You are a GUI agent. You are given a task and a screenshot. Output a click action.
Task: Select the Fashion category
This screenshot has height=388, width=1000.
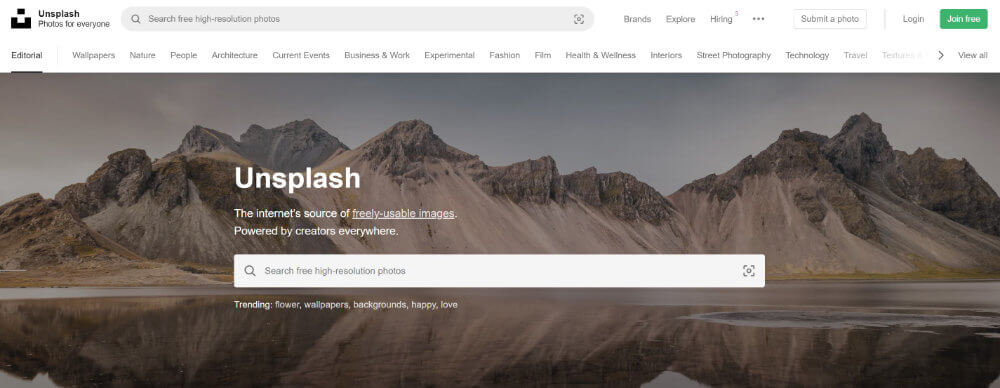tap(504, 56)
